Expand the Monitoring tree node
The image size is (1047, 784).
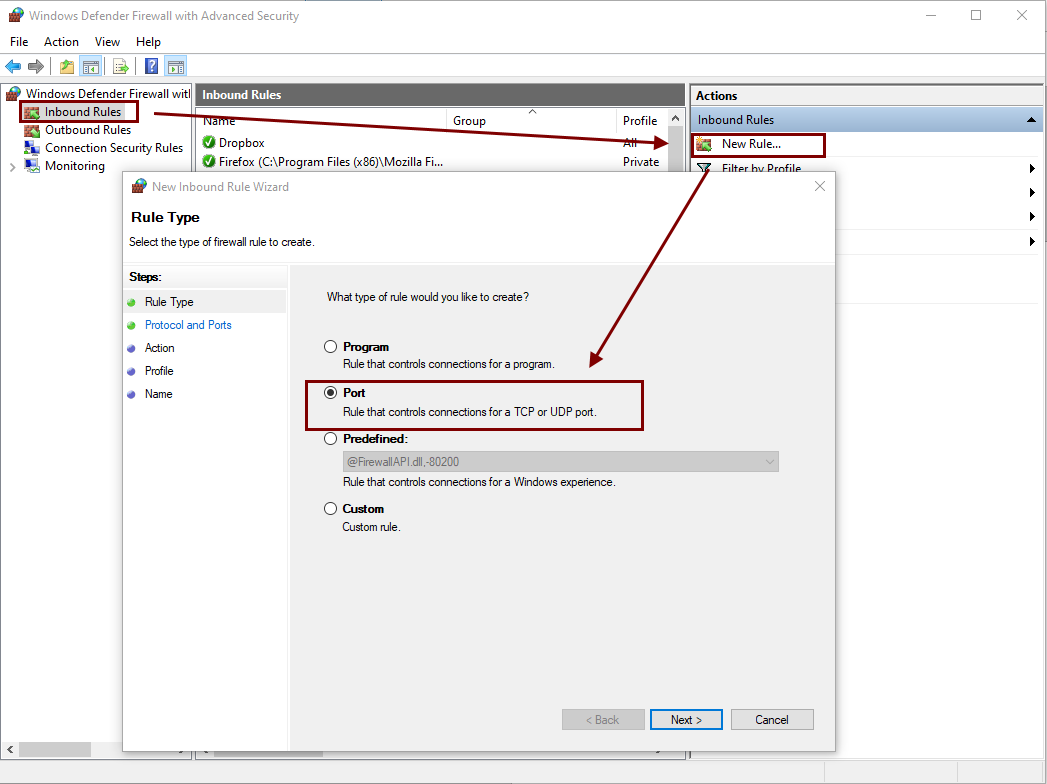tap(12, 166)
